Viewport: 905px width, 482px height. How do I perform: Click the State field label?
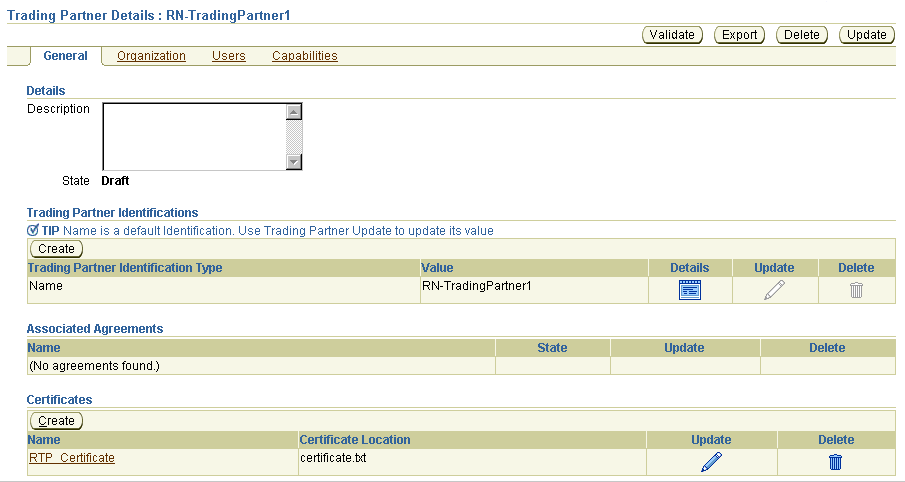tap(76, 181)
